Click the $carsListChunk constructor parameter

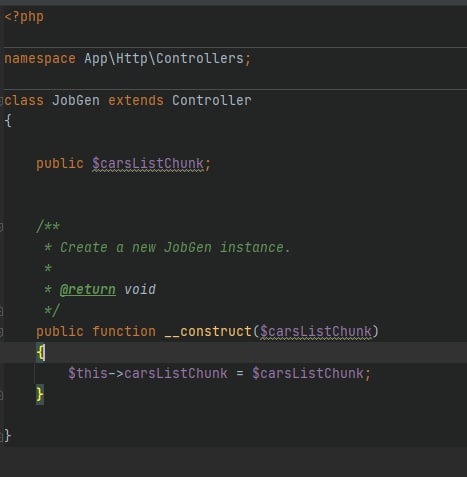[316, 332]
